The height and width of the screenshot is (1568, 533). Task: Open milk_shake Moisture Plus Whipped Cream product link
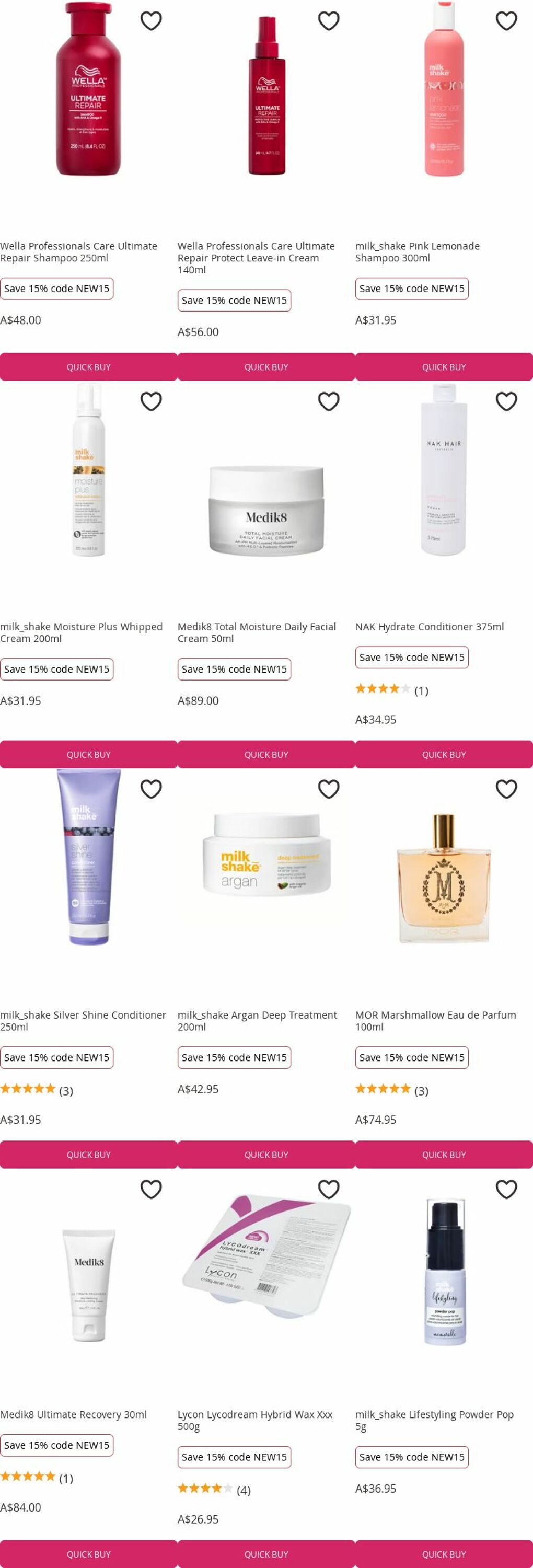(x=82, y=632)
